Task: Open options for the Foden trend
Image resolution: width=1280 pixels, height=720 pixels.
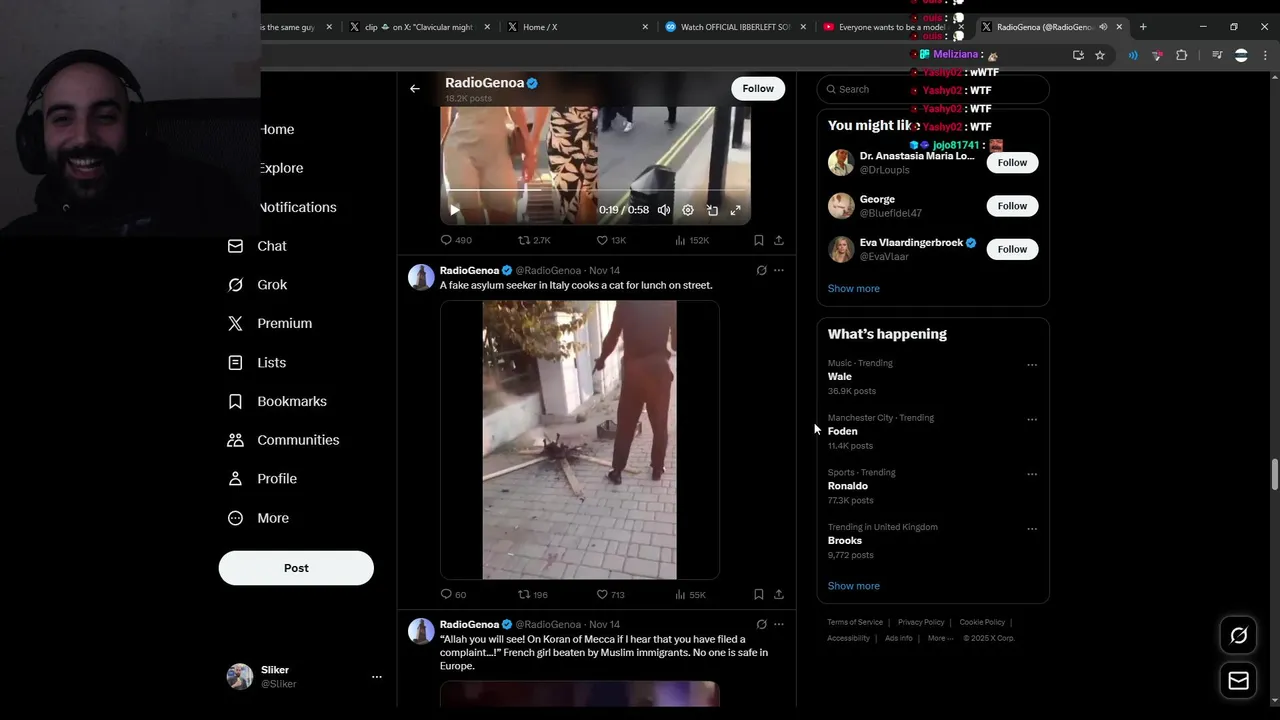Action: click(1032, 420)
